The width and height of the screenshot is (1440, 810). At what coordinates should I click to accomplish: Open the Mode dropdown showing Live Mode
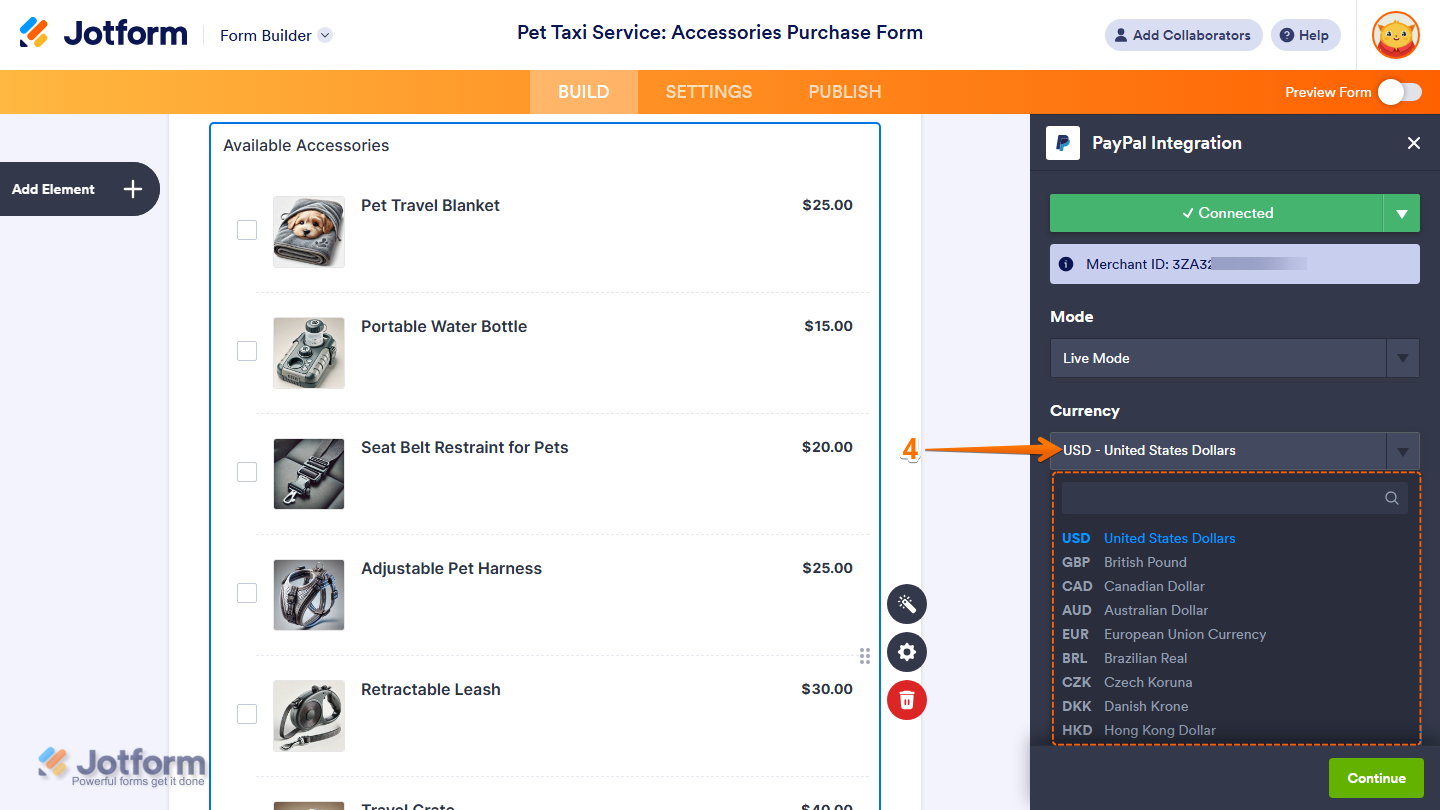click(x=1234, y=358)
